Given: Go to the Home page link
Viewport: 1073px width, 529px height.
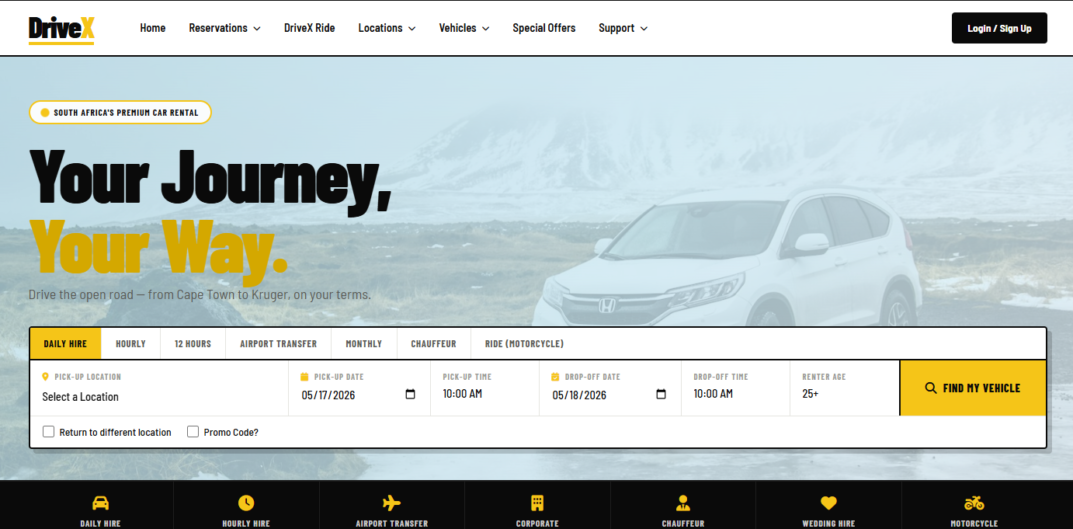Looking at the screenshot, I should 153,28.
